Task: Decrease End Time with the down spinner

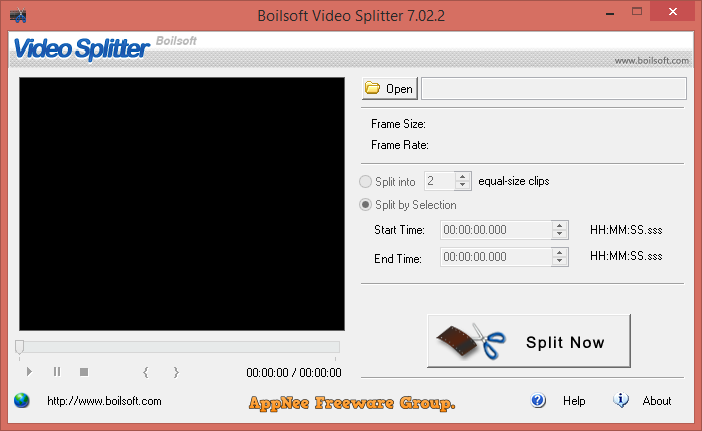Action: click(560, 261)
